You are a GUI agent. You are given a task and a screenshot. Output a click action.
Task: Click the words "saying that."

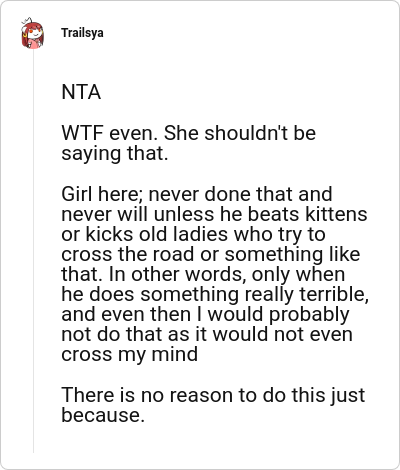click(115, 154)
